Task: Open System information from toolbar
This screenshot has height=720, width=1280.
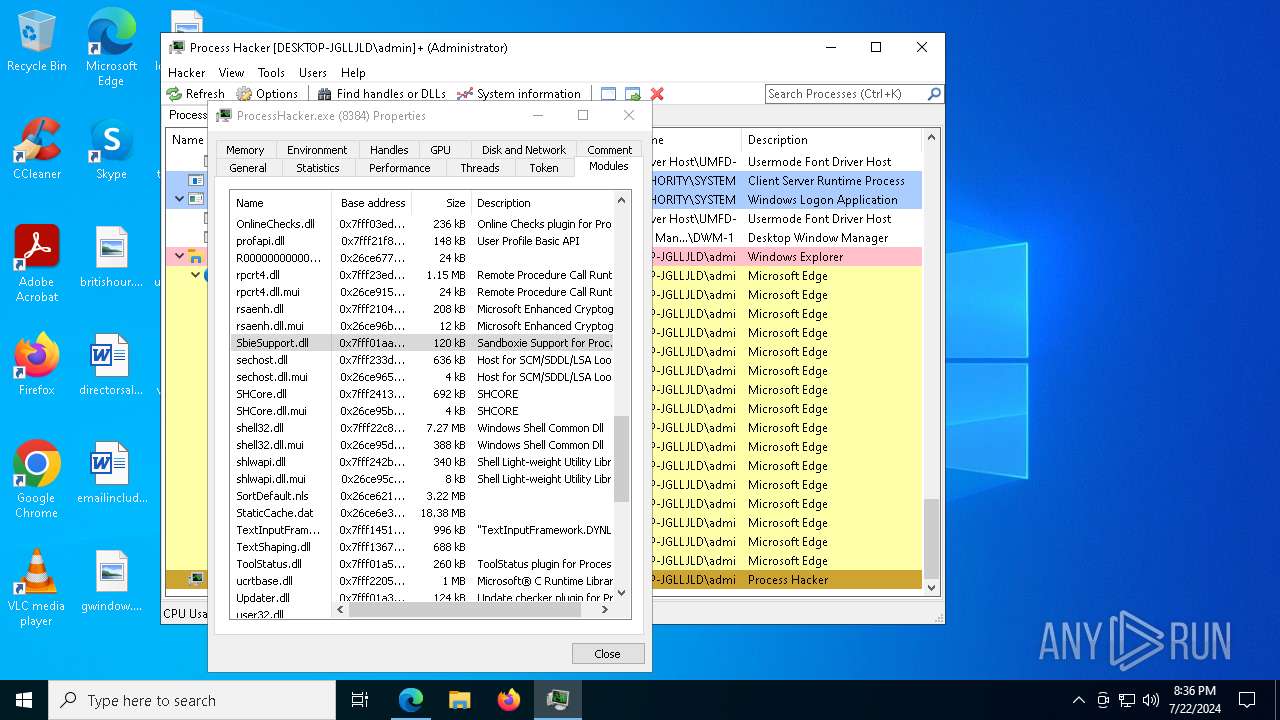Action: point(519,94)
